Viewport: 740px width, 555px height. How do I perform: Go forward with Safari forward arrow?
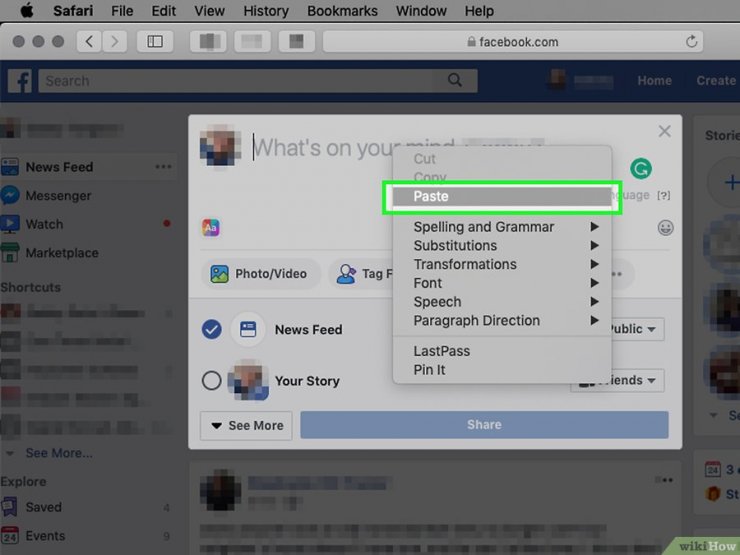(x=114, y=42)
